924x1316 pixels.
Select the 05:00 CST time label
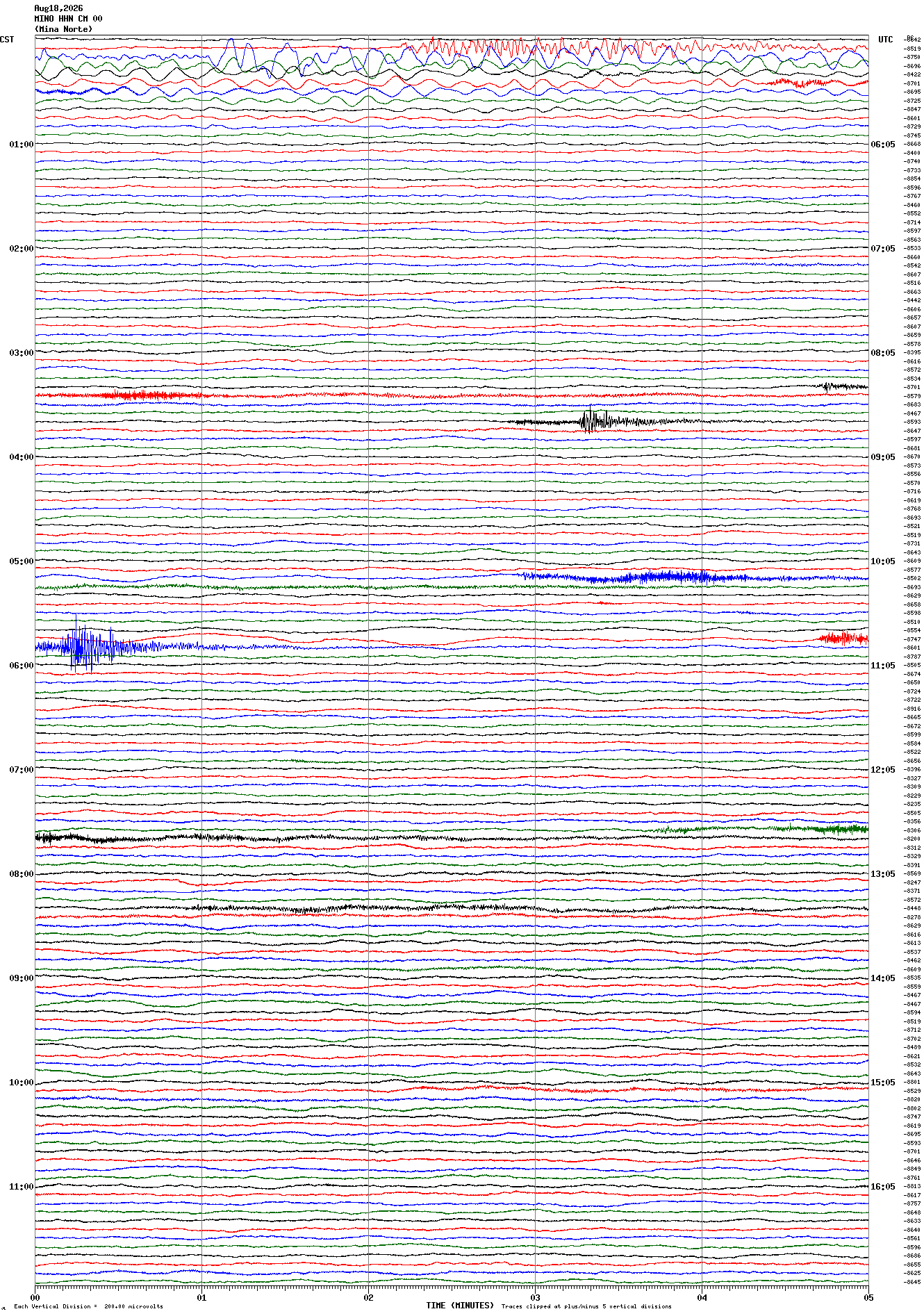click(22, 561)
